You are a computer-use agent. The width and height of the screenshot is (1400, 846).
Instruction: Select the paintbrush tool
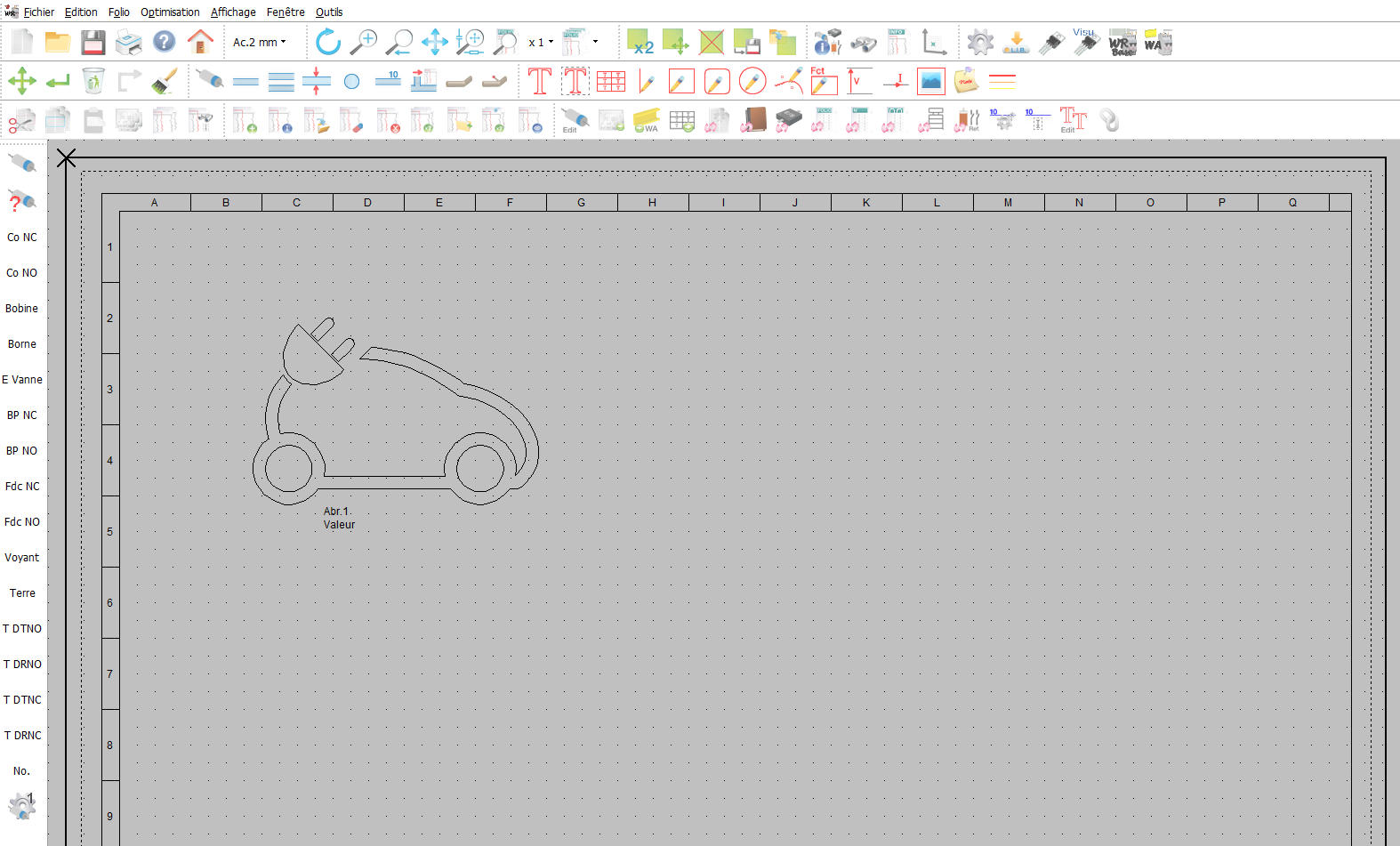(165, 81)
